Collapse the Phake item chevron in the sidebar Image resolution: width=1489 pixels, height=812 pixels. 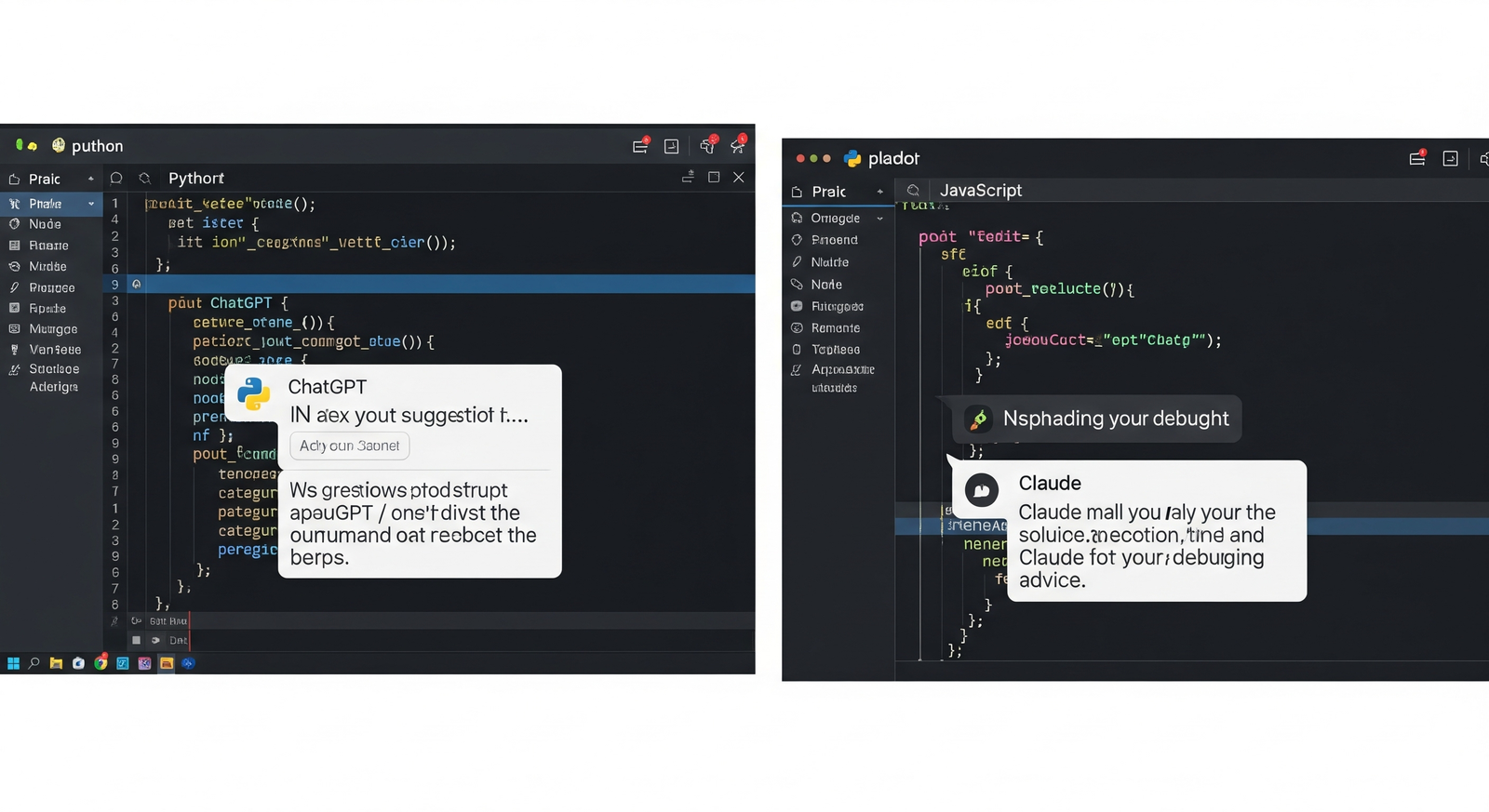(x=91, y=204)
